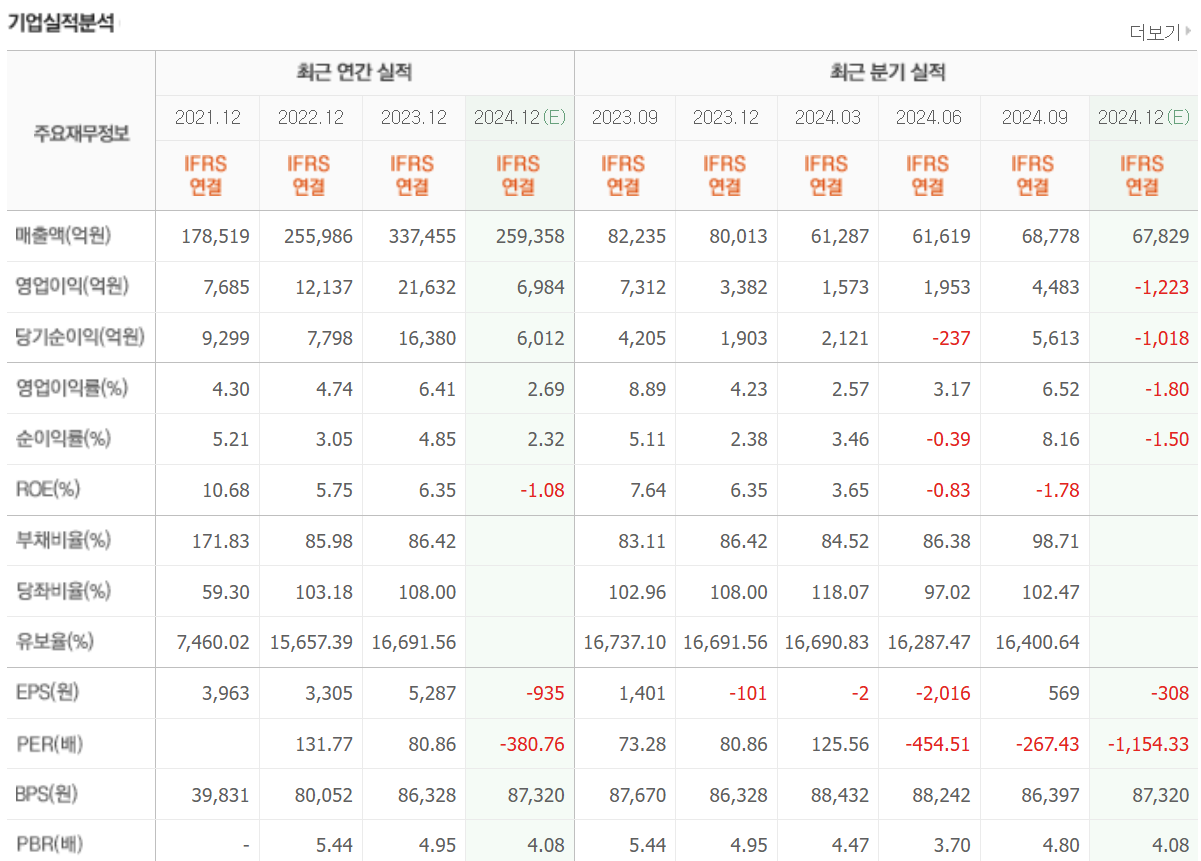Select the 순이익률(%) row label
This screenshot has width=1201, height=861.
pyautogui.click(x=63, y=438)
